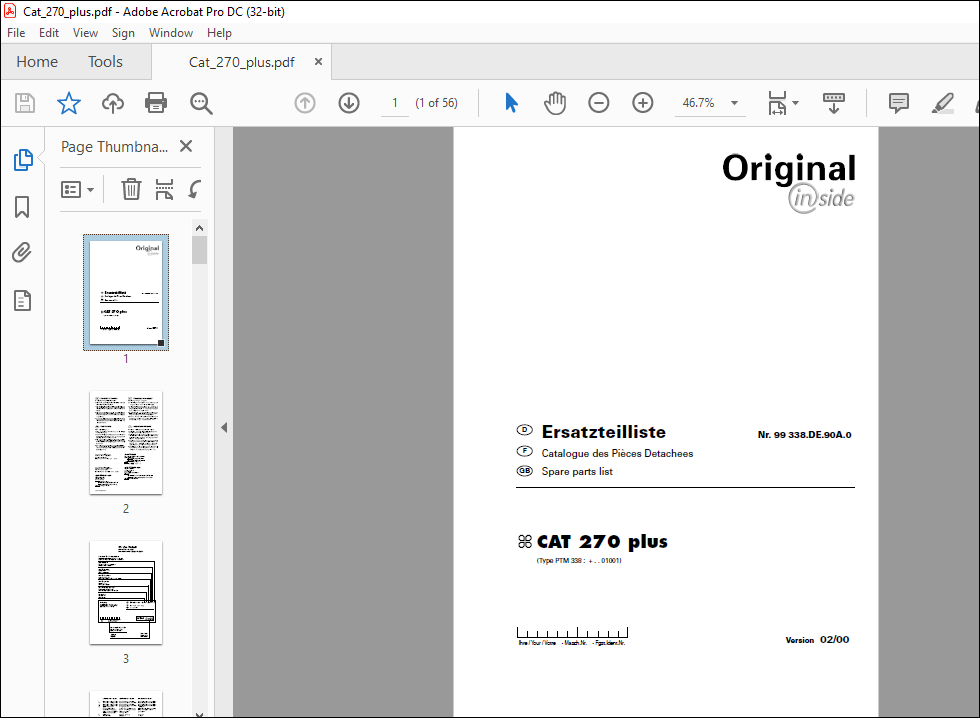Click thumbnail panel scroll up arrow
Screen dimensions: 980x718
[x=199, y=228]
